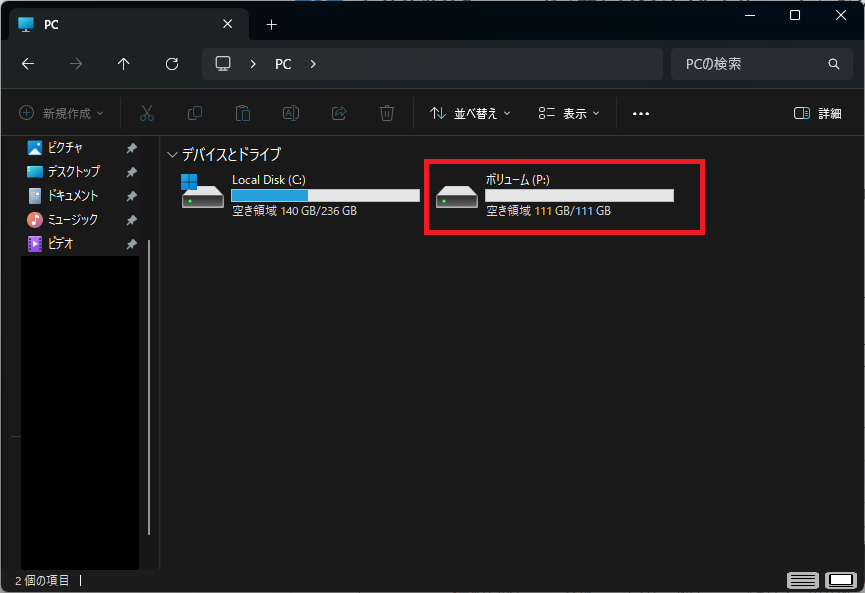Click the Cut scissors icon
Viewport: 865px width, 593px height.
point(147,113)
